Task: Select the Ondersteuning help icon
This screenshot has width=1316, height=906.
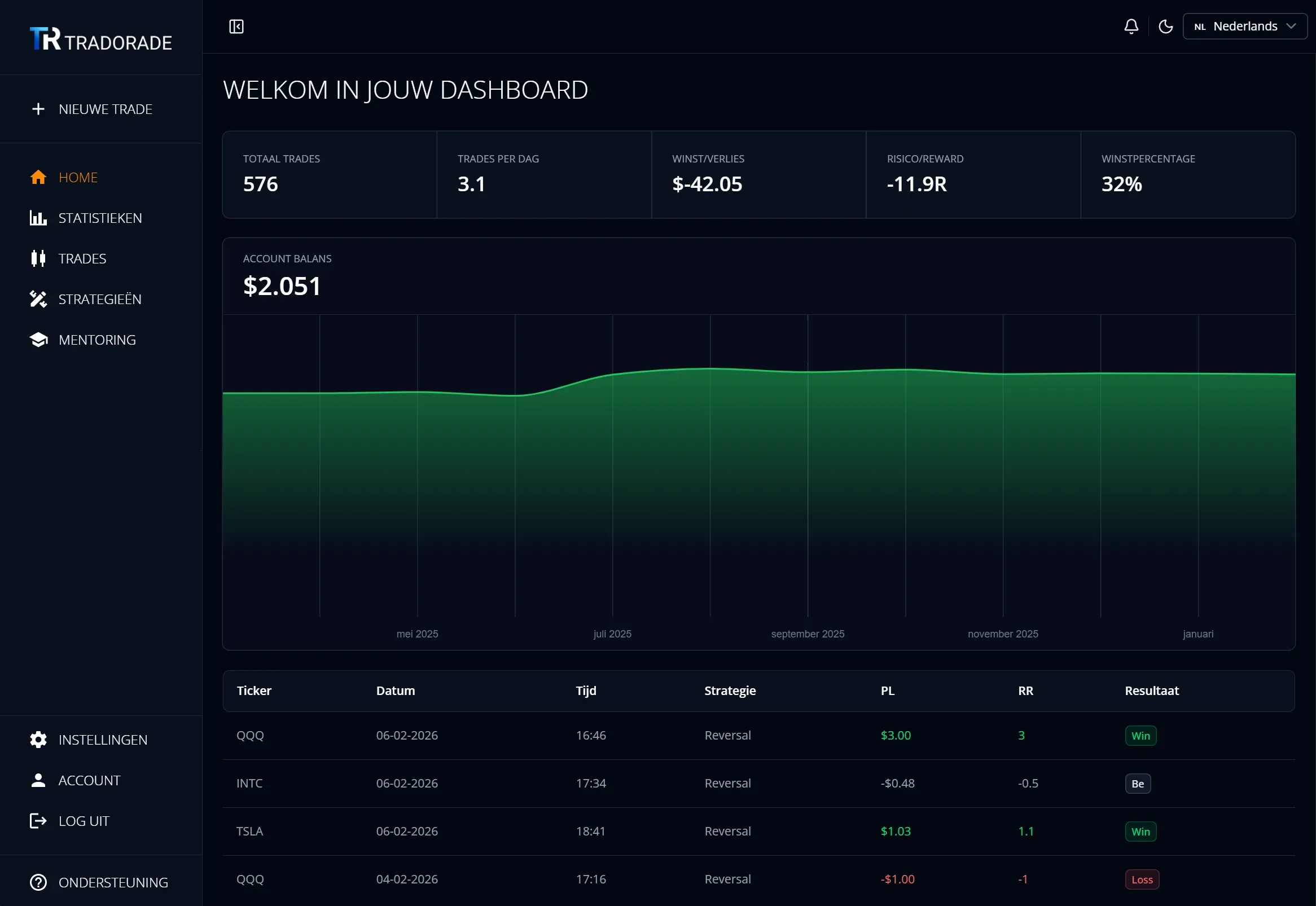Action: (37, 882)
